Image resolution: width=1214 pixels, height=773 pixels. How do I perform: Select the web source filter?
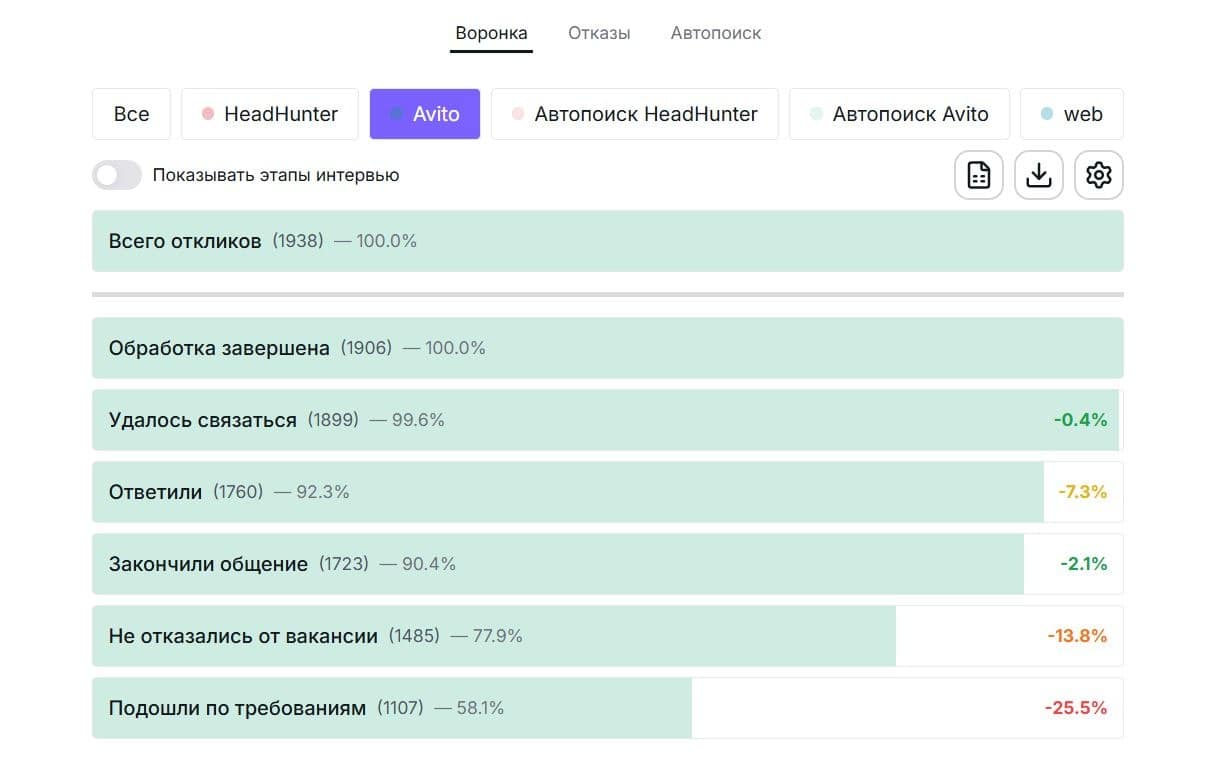1072,114
